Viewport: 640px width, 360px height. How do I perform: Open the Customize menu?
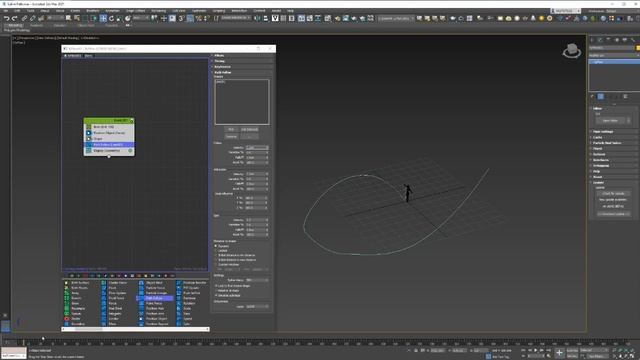pos(199,11)
